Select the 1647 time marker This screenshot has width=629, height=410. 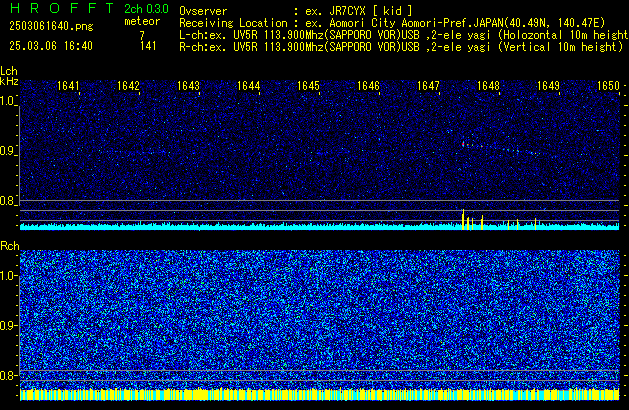tap(428, 86)
